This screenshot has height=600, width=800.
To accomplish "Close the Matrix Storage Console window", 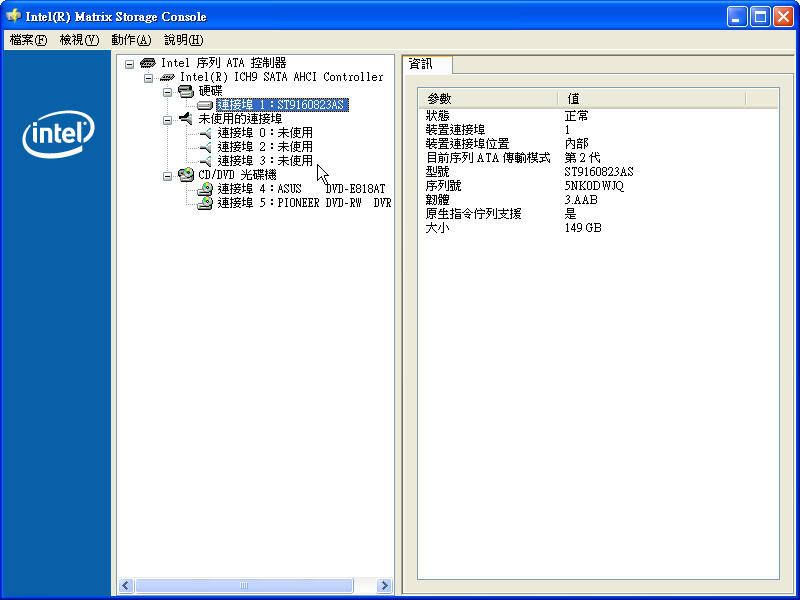I will point(783,17).
